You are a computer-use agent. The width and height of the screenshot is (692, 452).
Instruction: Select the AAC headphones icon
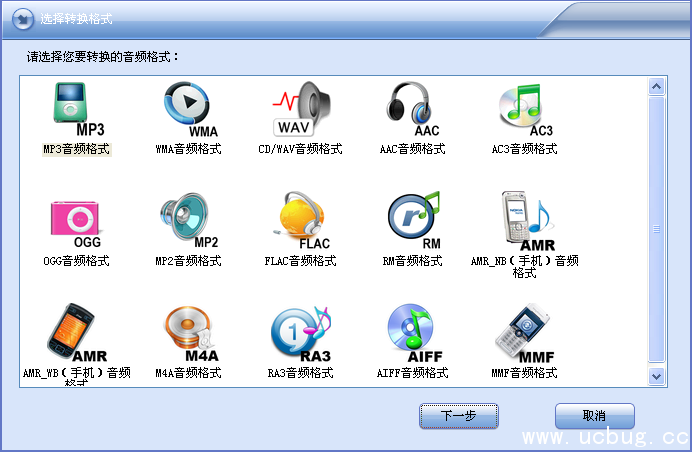(x=414, y=109)
